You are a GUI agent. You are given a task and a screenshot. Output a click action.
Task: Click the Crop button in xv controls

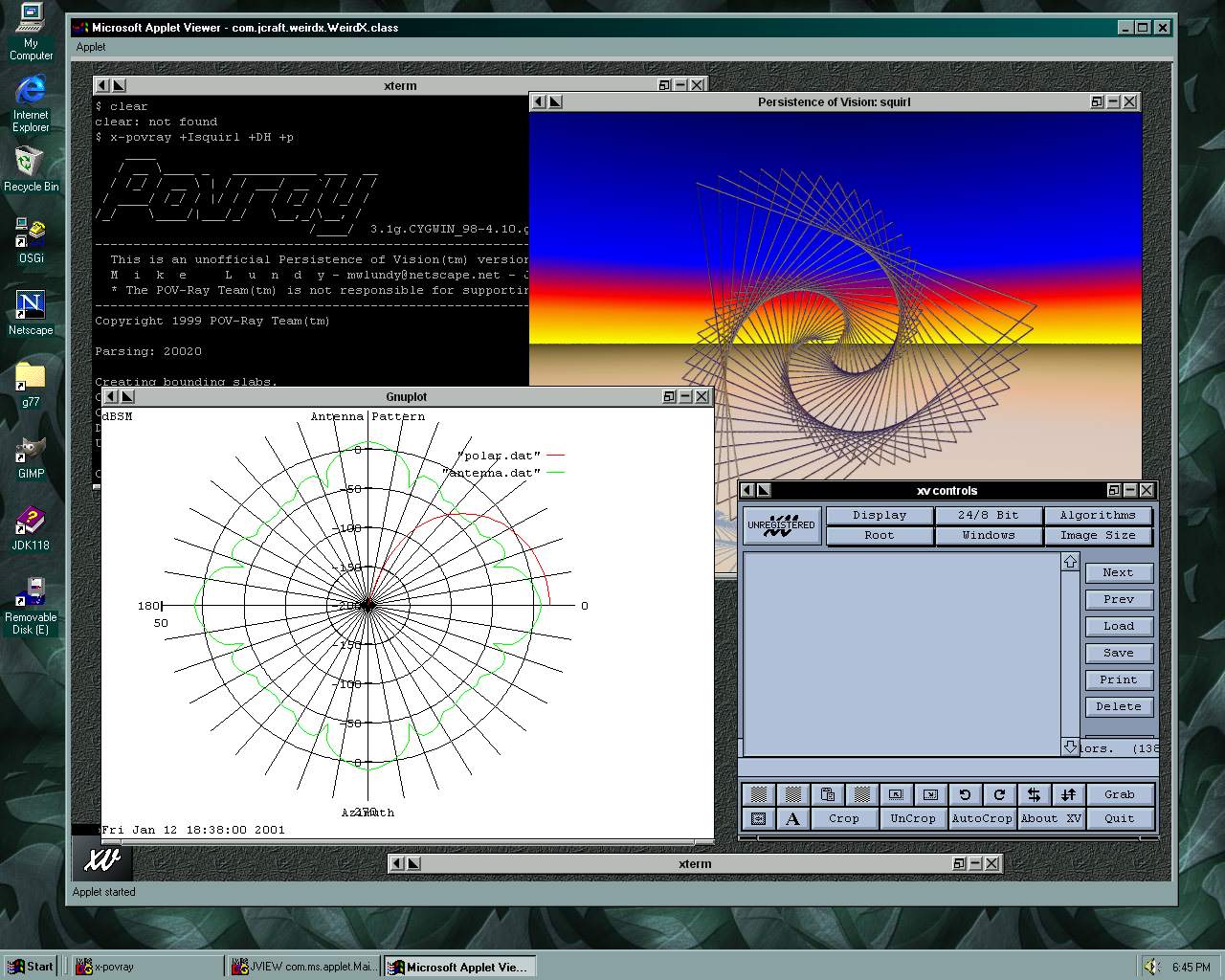[844, 818]
